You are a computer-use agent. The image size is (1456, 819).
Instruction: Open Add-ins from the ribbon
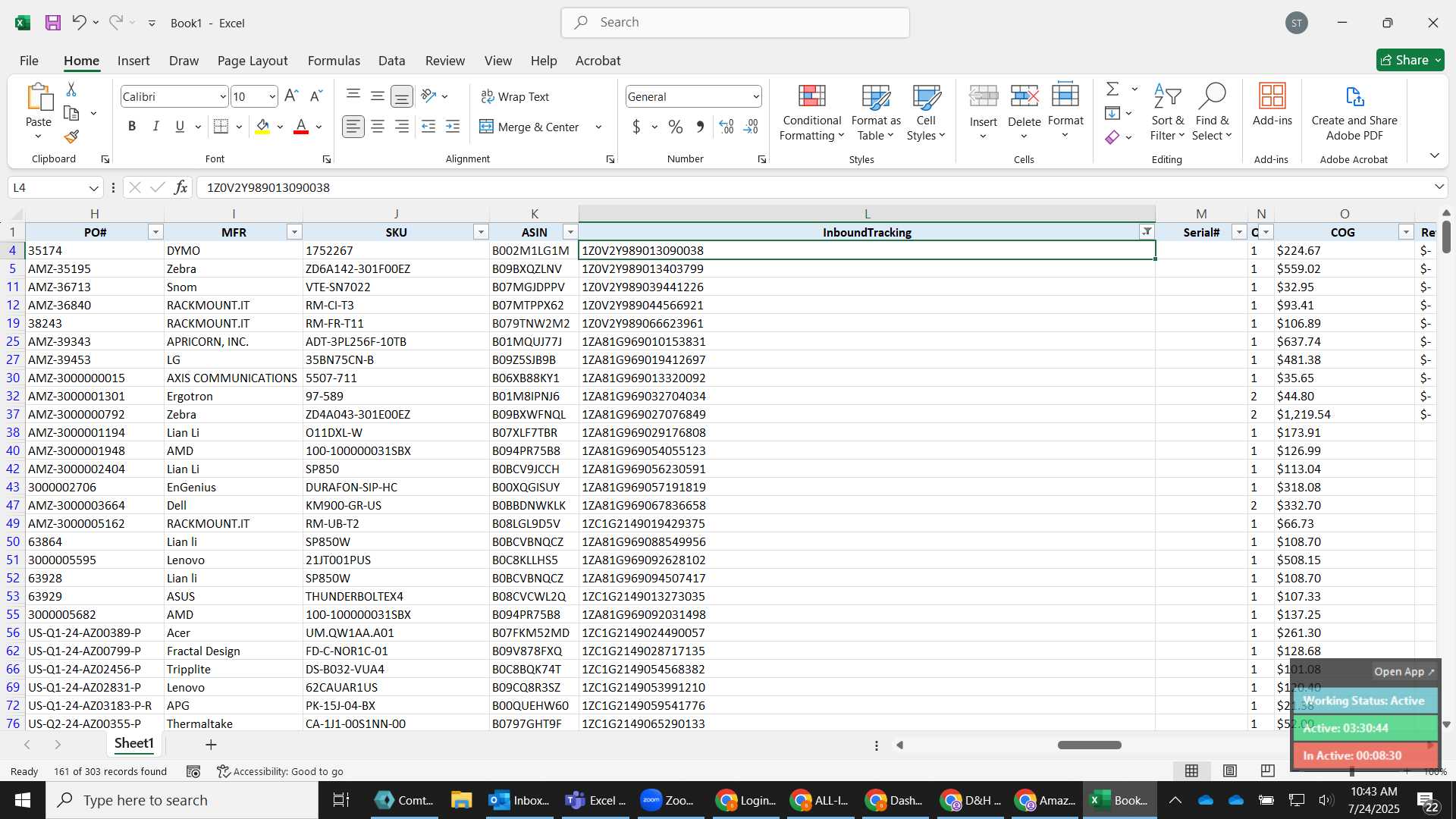tap(1272, 104)
